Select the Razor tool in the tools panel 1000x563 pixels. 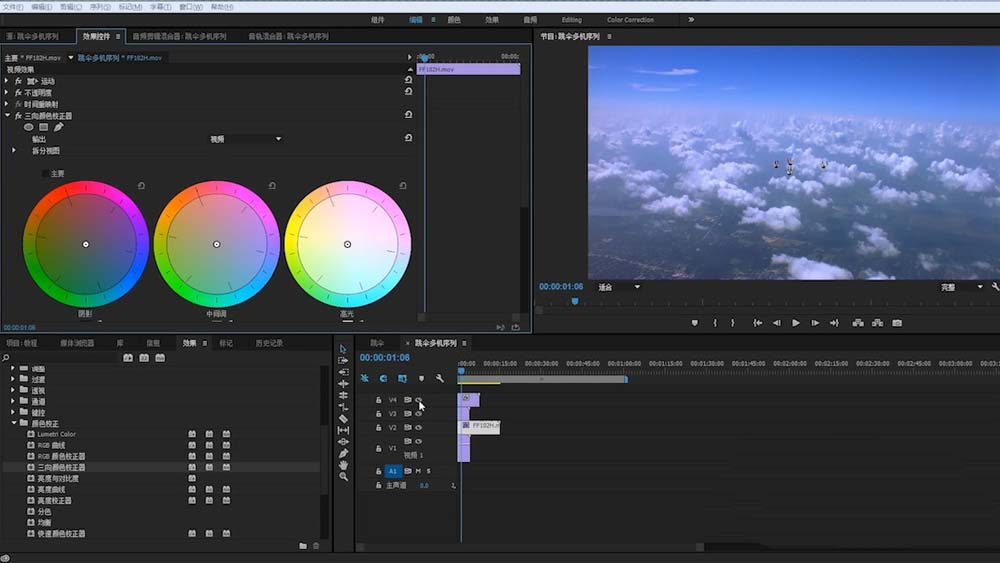coord(343,418)
